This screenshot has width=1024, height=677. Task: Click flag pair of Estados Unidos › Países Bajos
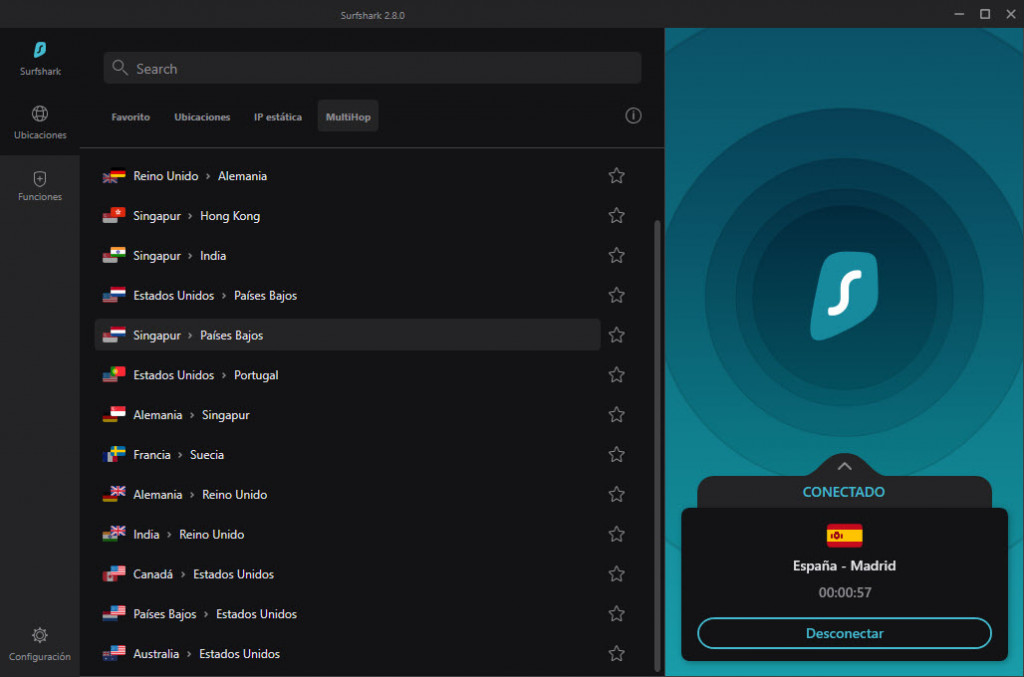114,295
